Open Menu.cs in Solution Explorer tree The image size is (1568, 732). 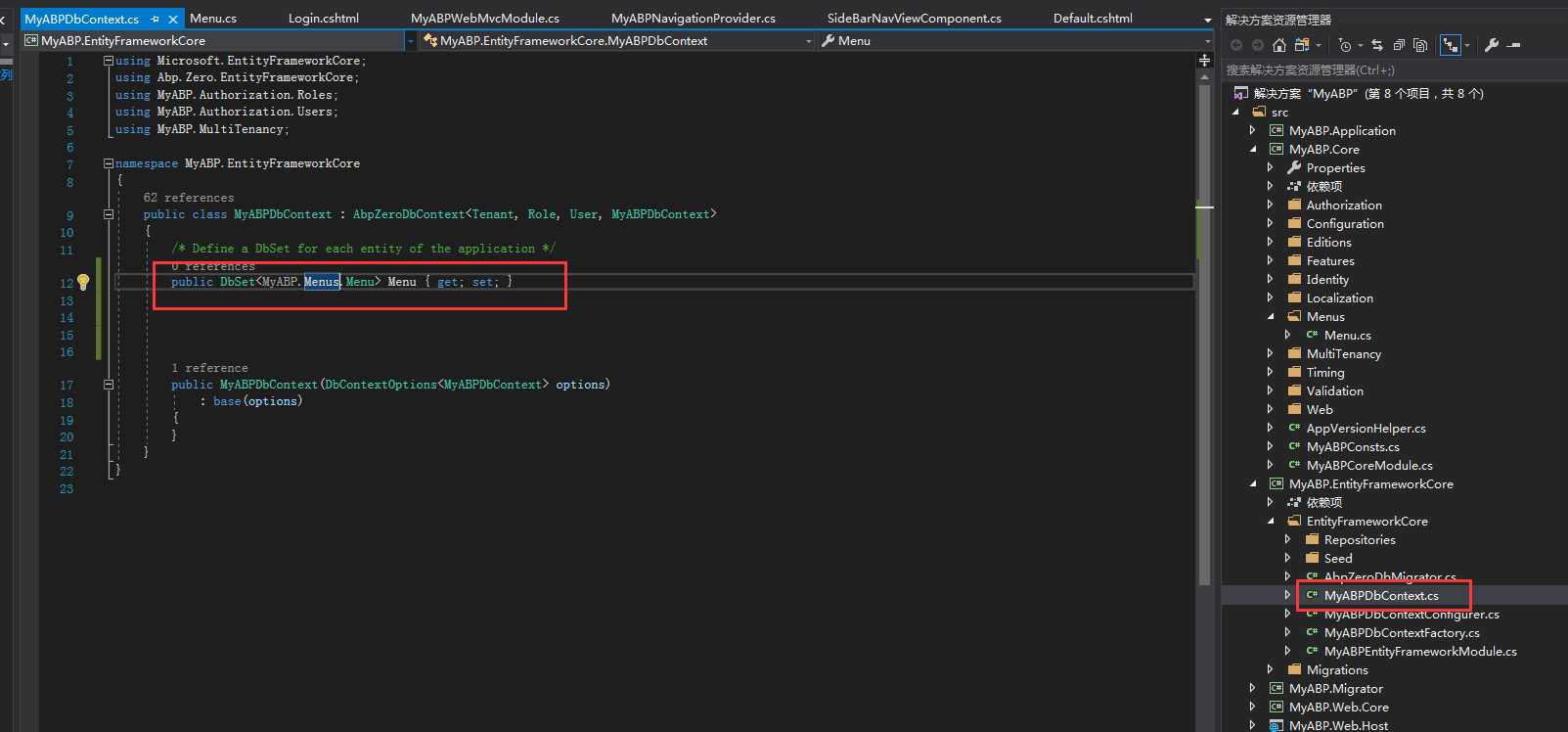point(1338,335)
